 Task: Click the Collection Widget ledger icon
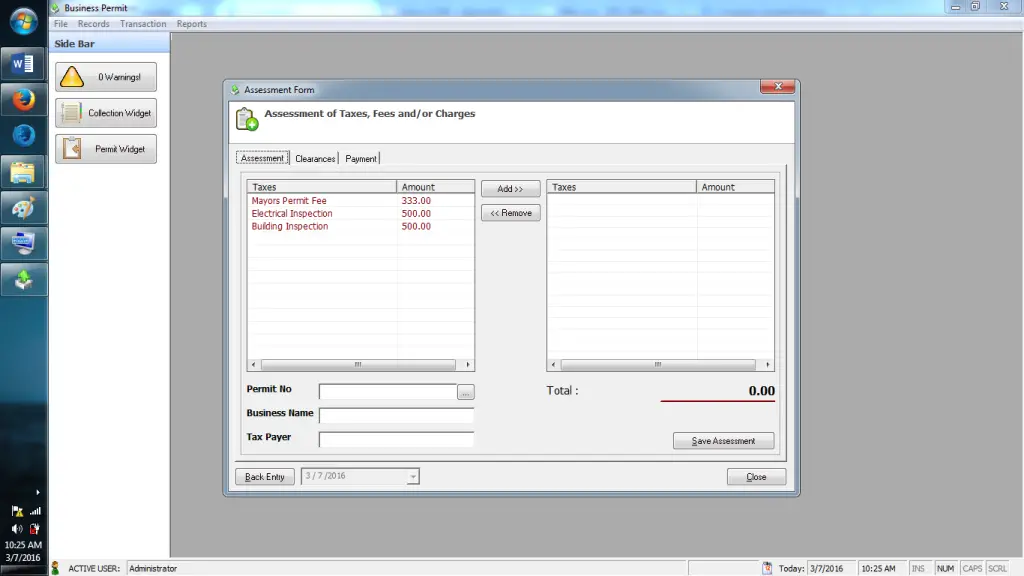pos(71,113)
